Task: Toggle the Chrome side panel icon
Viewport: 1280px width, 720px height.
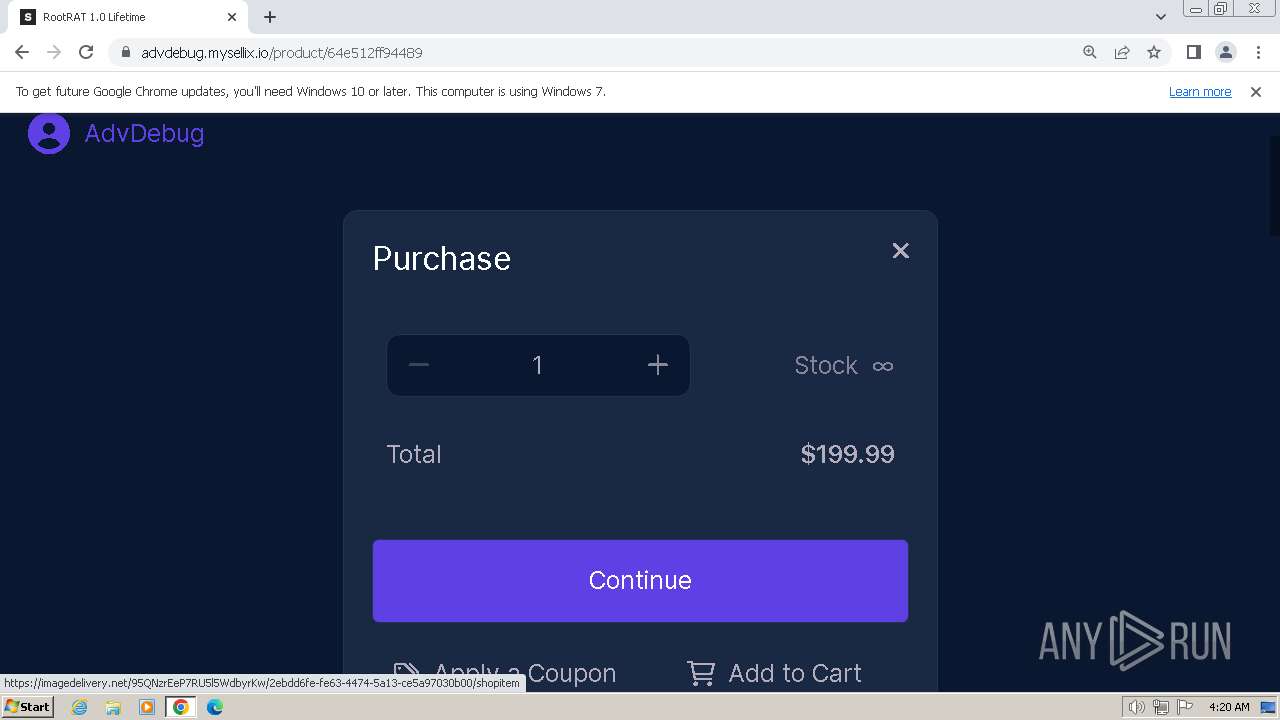Action: pyautogui.click(x=1193, y=52)
